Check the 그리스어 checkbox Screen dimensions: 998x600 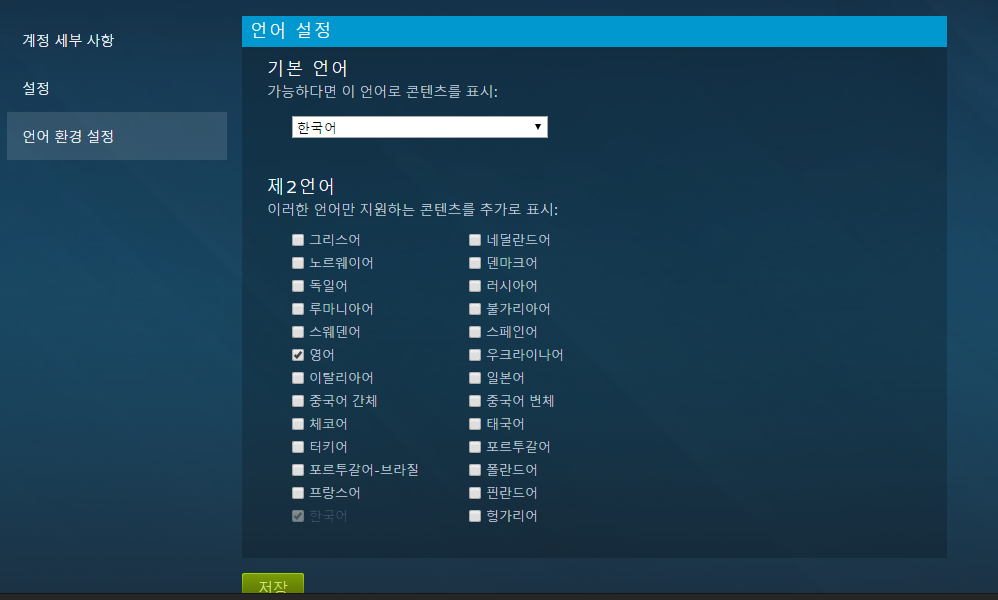[298, 240]
